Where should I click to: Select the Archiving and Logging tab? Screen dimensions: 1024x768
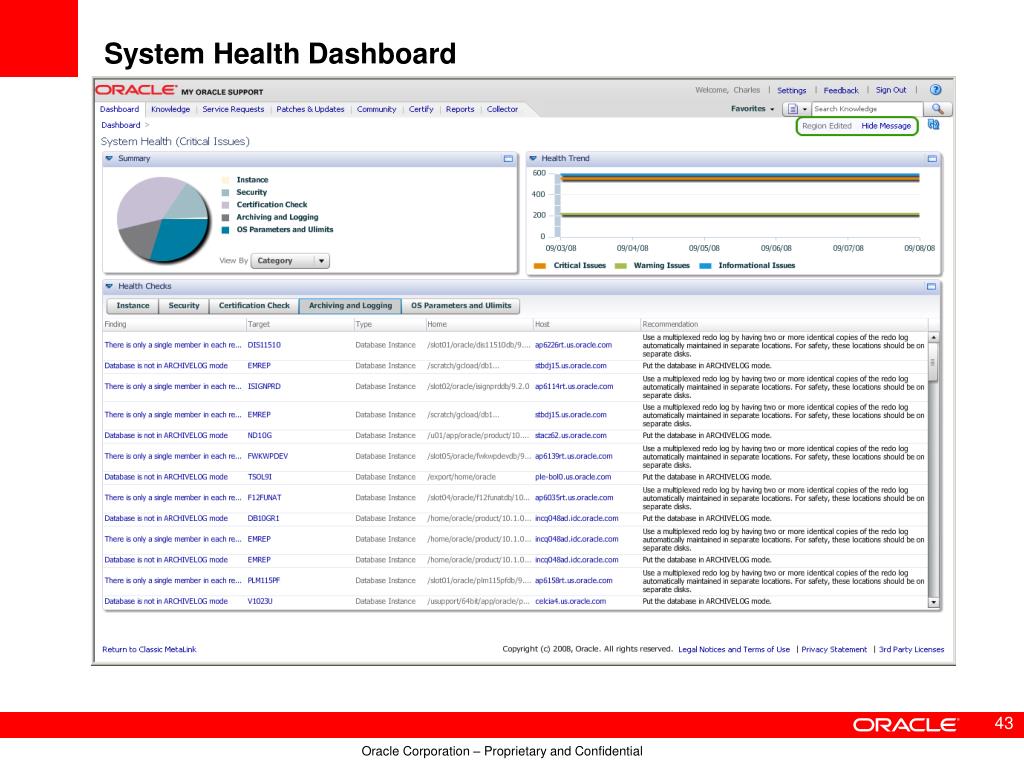tap(350, 306)
